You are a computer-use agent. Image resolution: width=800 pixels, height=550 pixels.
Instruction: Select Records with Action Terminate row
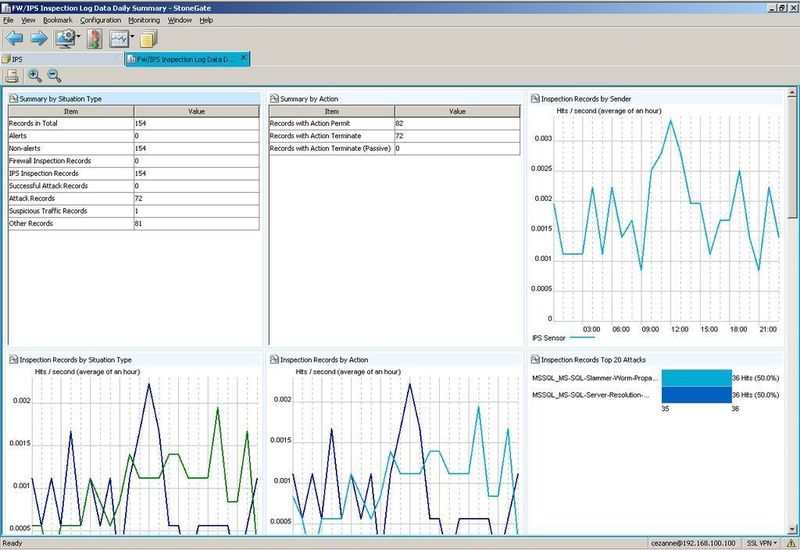pyautogui.click(x=394, y=136)
